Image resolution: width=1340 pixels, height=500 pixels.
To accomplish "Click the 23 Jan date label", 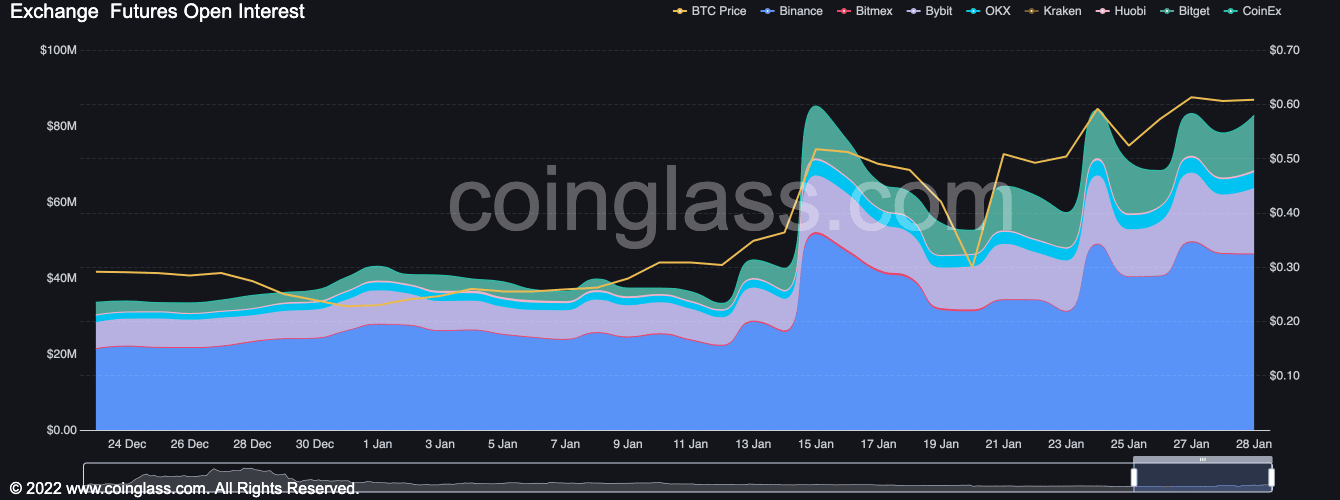I will coord(1066,444).
